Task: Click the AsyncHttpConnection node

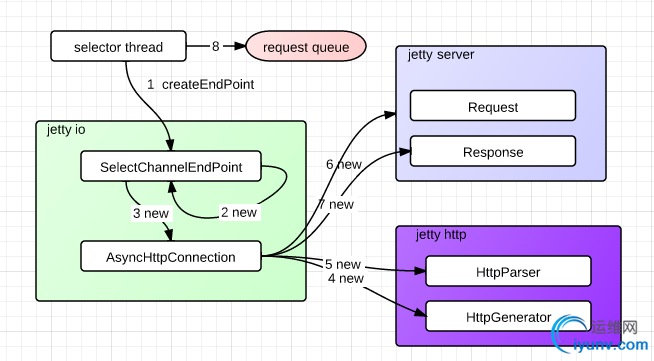Action: tap(171, 256)
